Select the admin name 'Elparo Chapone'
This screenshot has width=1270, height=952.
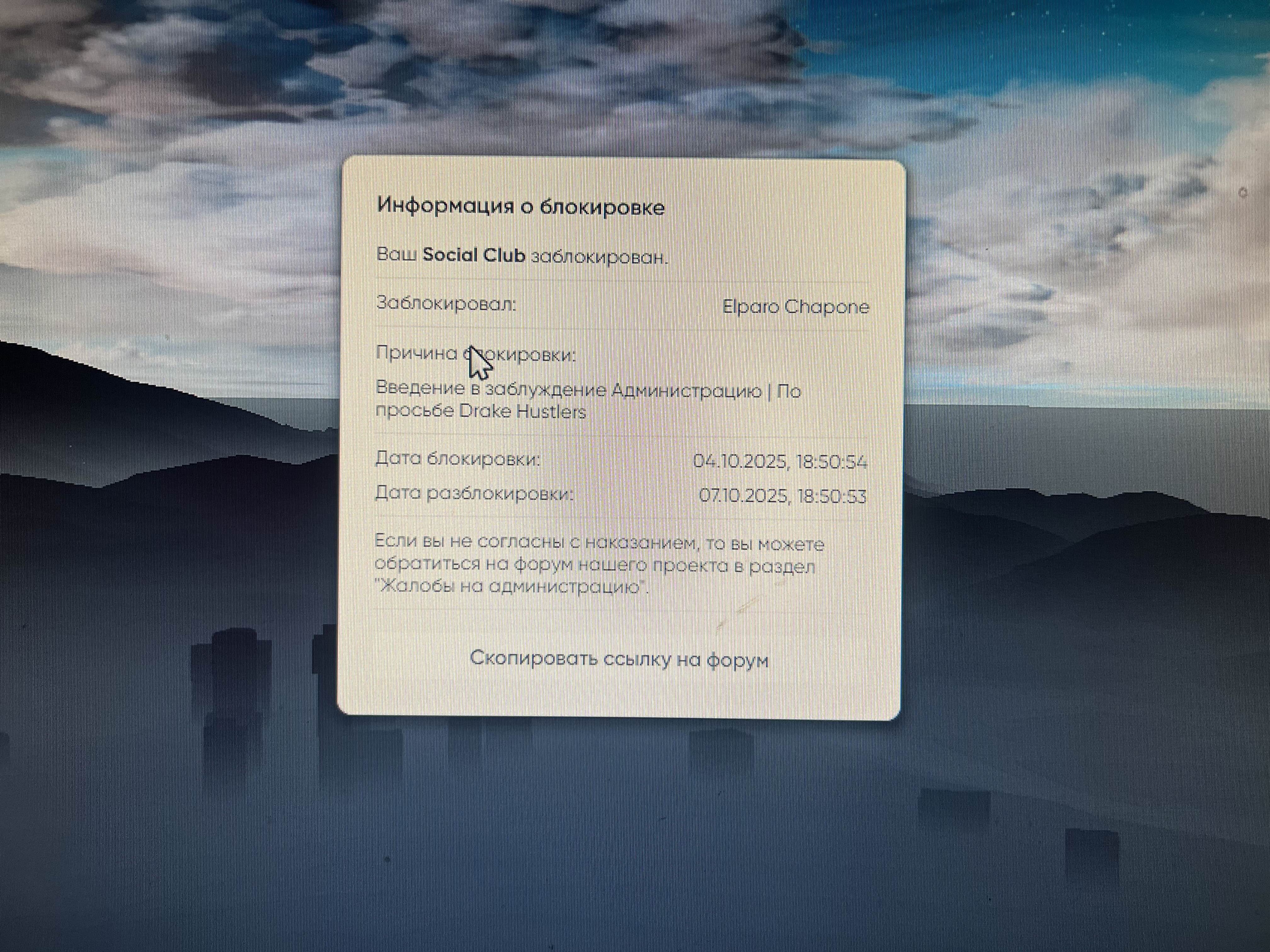click(795, 306)
